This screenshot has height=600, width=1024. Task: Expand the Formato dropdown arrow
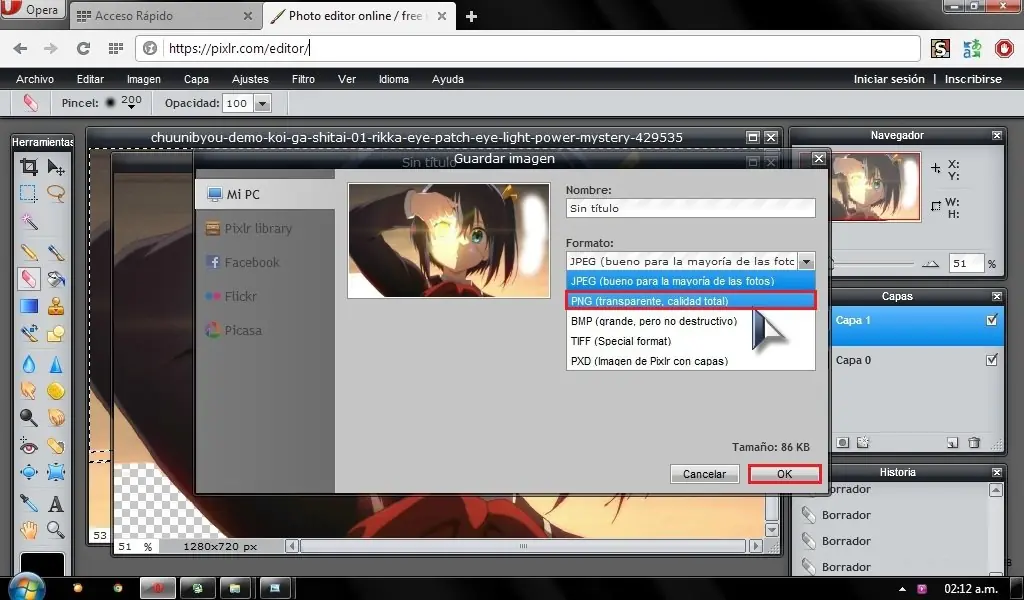tap(807, 261)
